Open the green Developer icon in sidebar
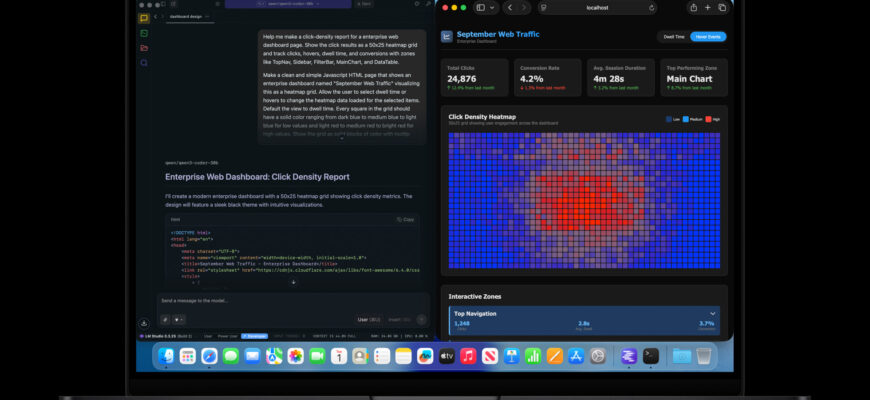This screenshot has height=400, width=870. coord(144,33)
